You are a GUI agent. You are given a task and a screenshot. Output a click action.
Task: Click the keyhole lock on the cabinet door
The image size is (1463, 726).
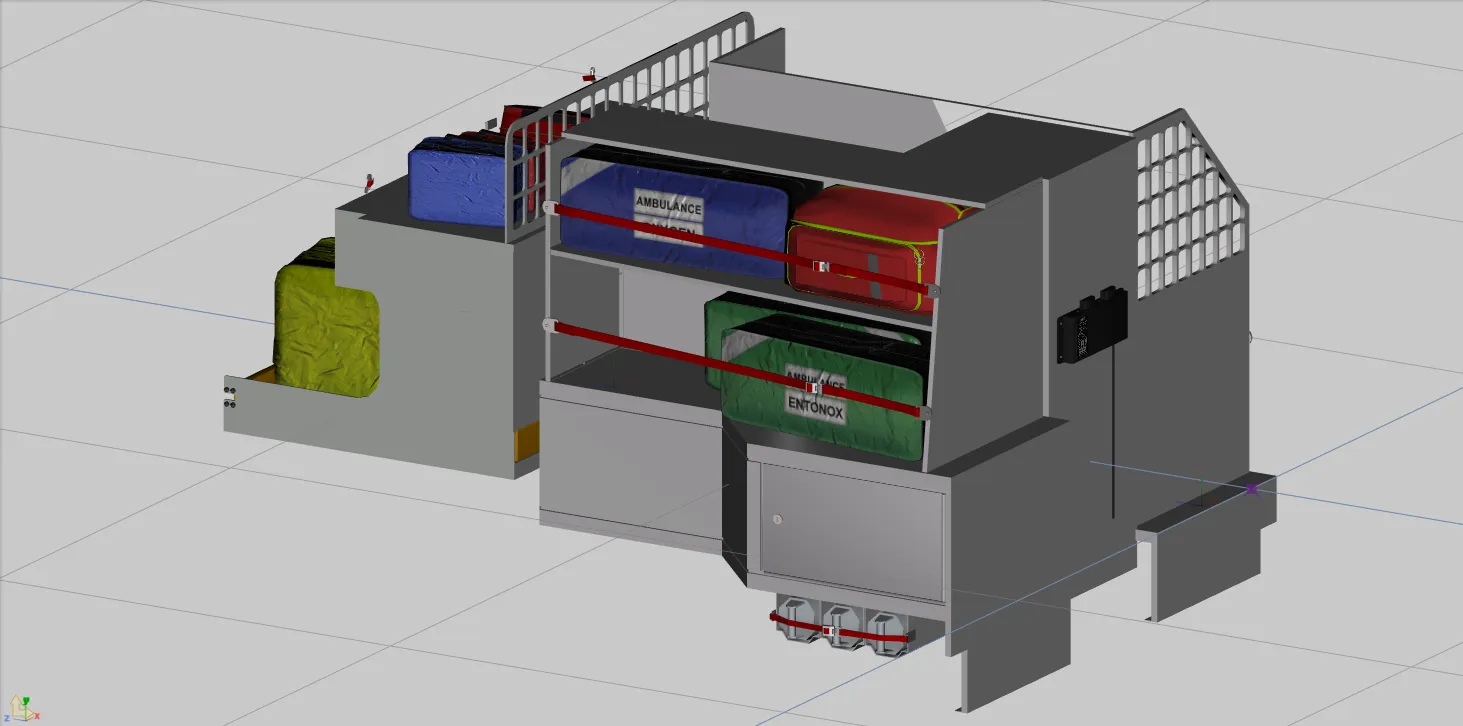pyautogui.click(x=777, y=519)
